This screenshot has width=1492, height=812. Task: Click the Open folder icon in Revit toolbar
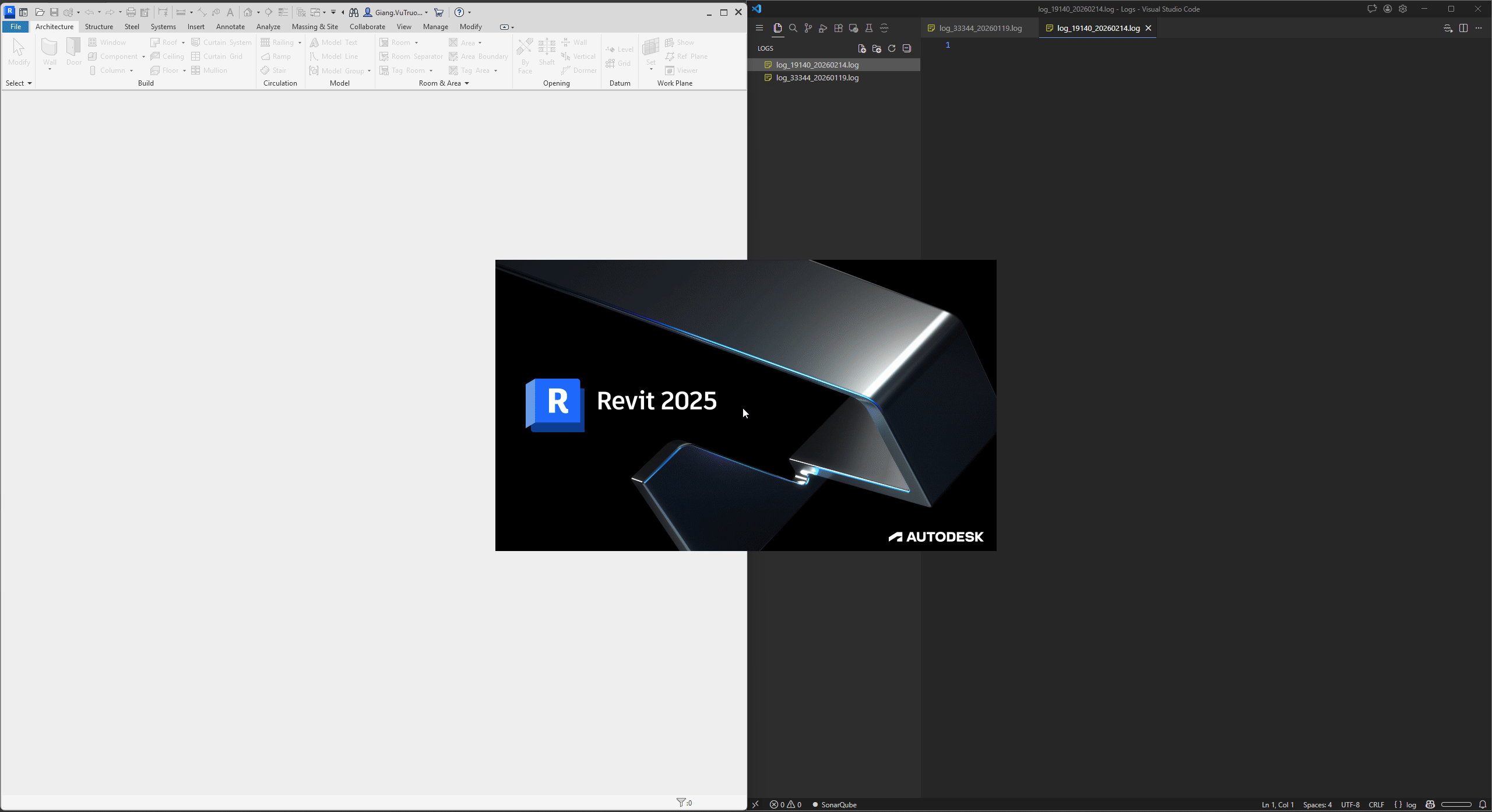pyautogui.click(x=40, y=12)
